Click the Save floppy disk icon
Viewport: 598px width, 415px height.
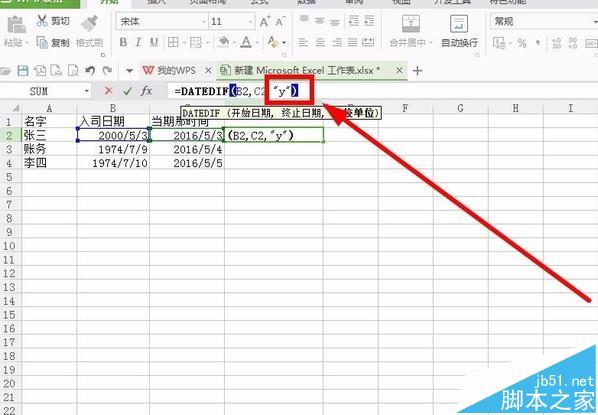(x=23, y=71)
